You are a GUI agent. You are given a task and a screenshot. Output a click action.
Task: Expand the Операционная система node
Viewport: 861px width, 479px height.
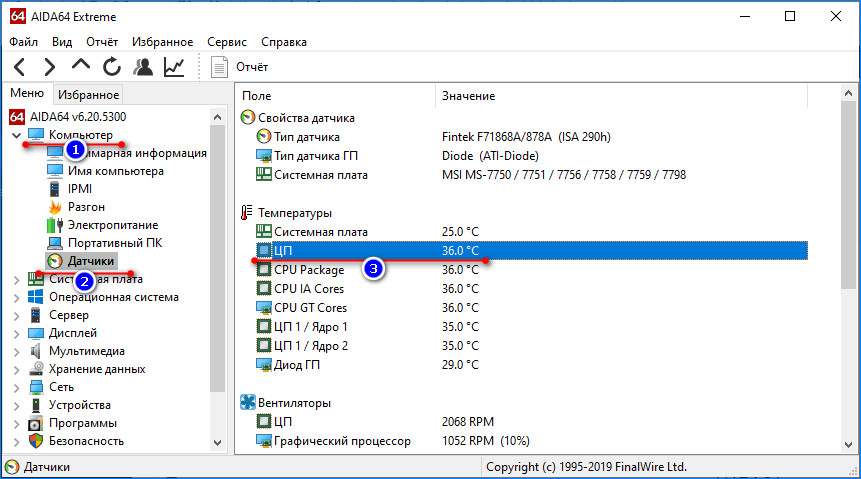pyautogui.click(x=16, y=298)
